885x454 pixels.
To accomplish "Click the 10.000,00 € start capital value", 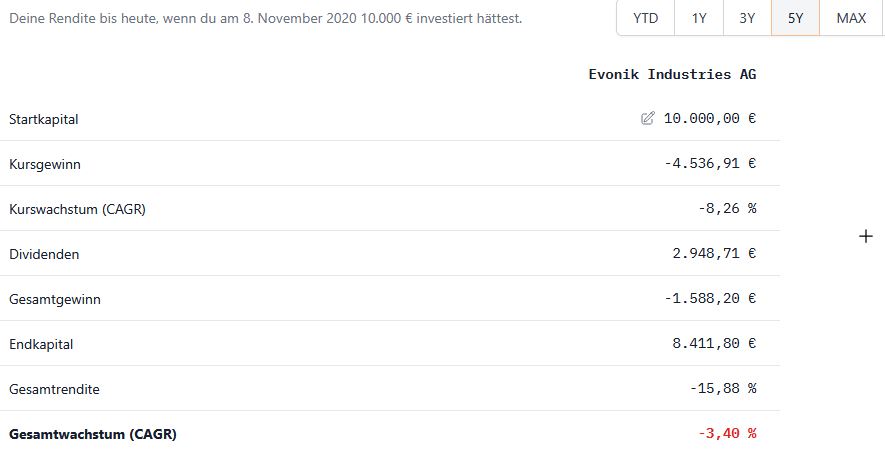I will [x=710, y=118].
